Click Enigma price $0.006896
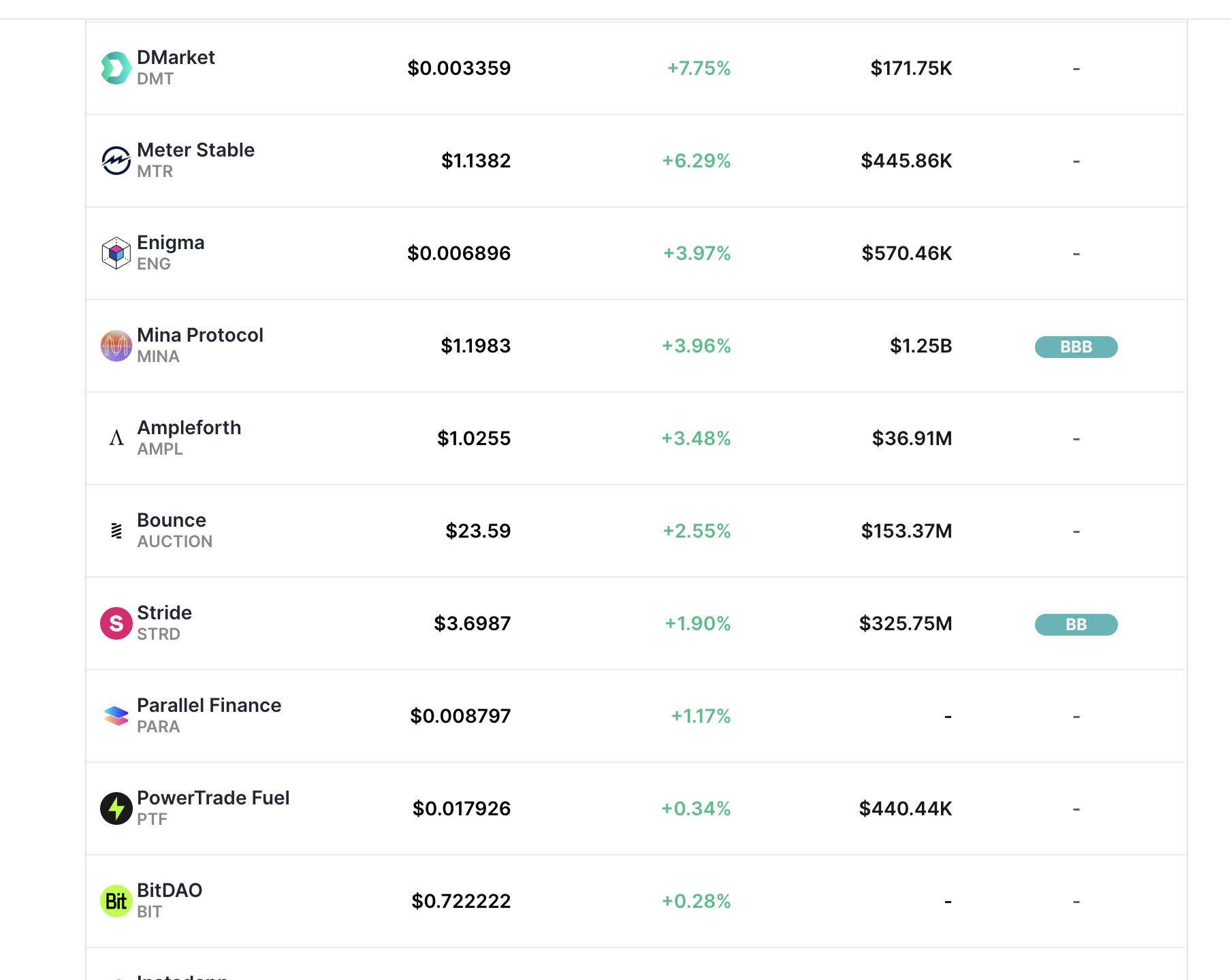 459,253
